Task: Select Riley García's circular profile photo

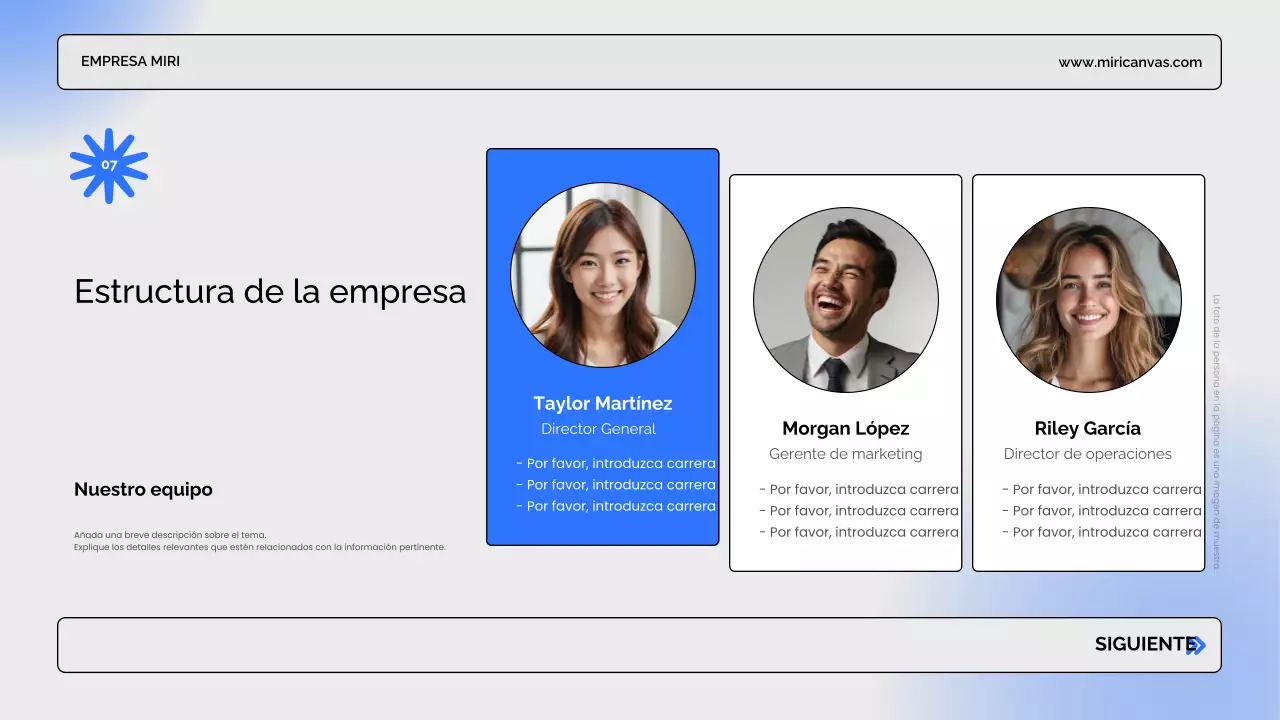Action: tap(1088, 299)
